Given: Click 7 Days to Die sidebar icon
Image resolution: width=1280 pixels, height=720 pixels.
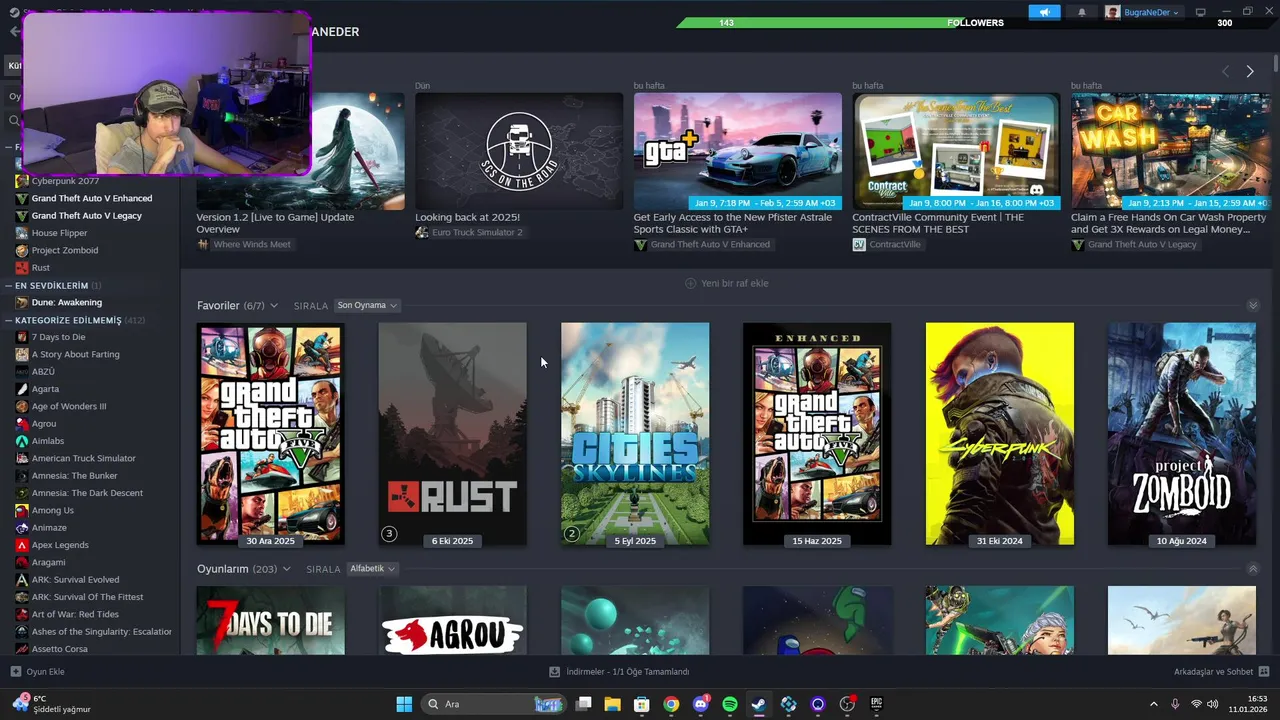Looking at the screenshot, I should click(x=22, y=337).
